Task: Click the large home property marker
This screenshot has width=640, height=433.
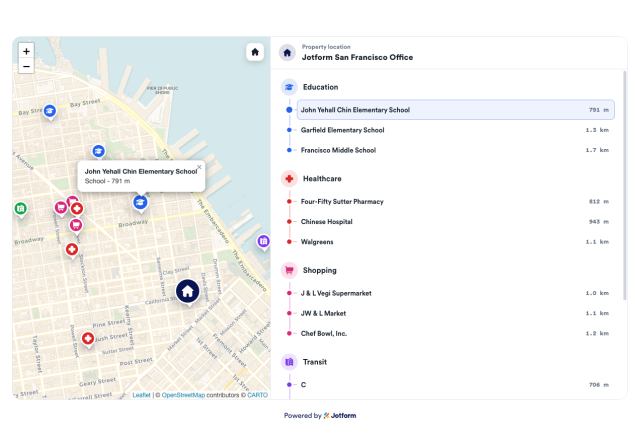Action: (187, 292)
